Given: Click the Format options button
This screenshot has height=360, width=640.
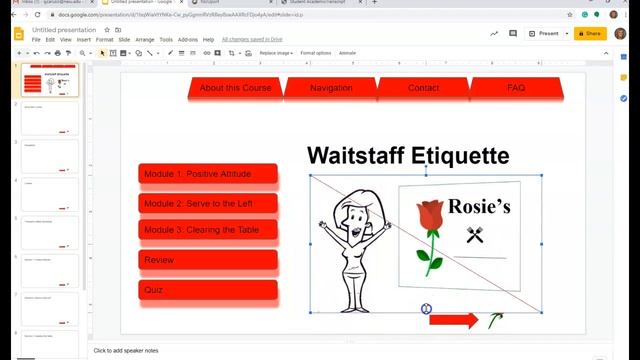Looking at the screenshot, I should click(316, 53).
